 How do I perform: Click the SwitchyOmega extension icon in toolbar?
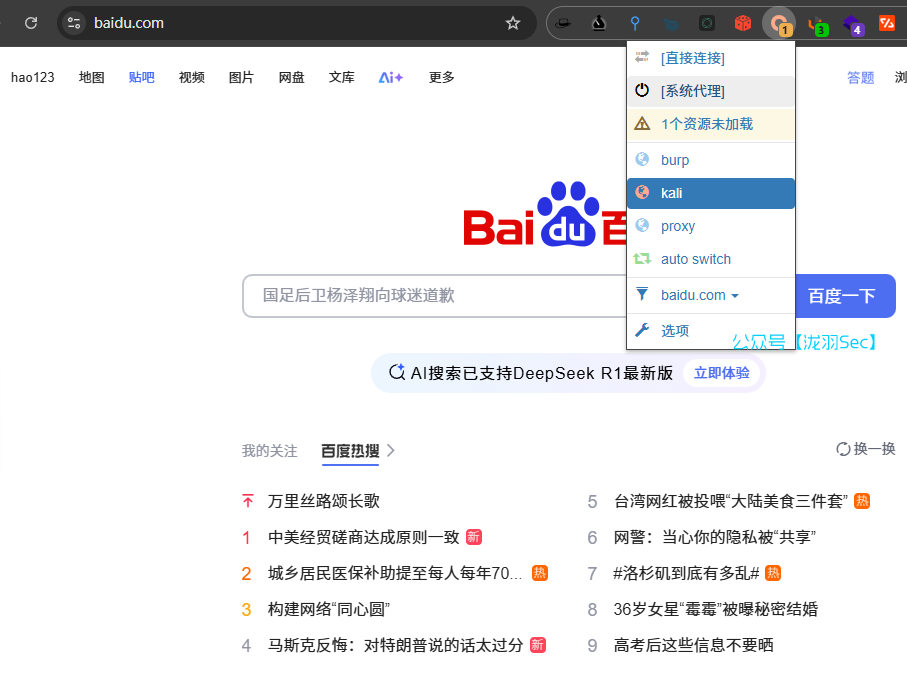pyautogui.click(x=778, y=23)
